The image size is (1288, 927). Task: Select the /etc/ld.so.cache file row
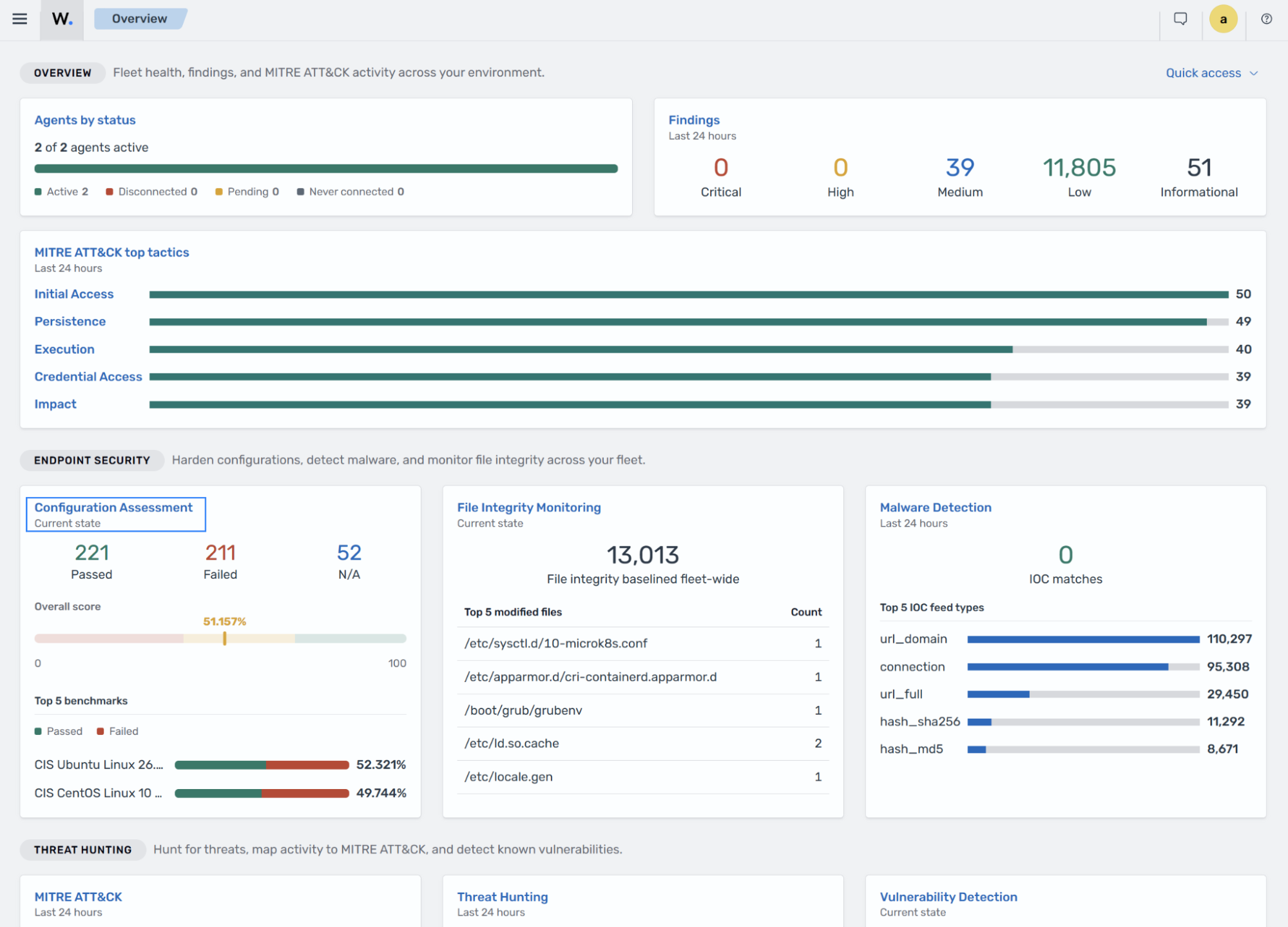point(643,743)
